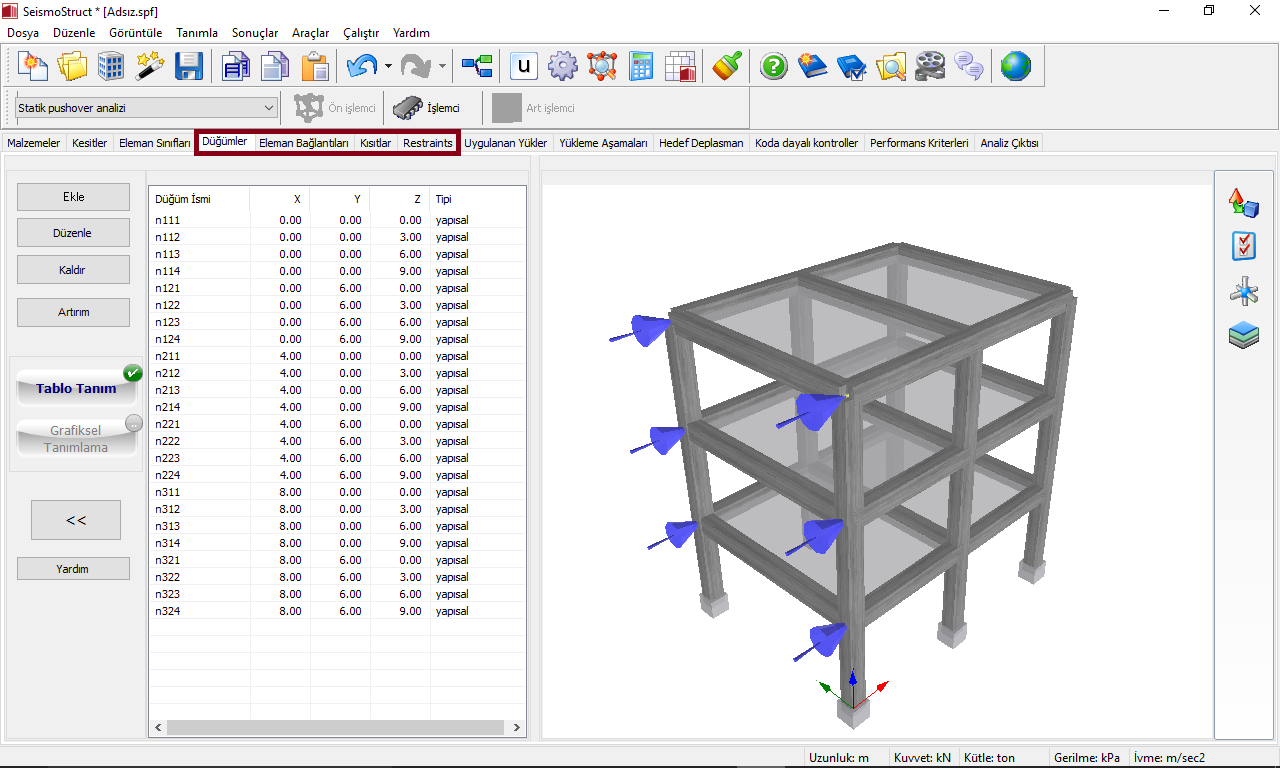Viewport: 1280px width, 768px height.
Task: Switch to Grafiksel Tanımlama mode
Action: coord(76,439)
